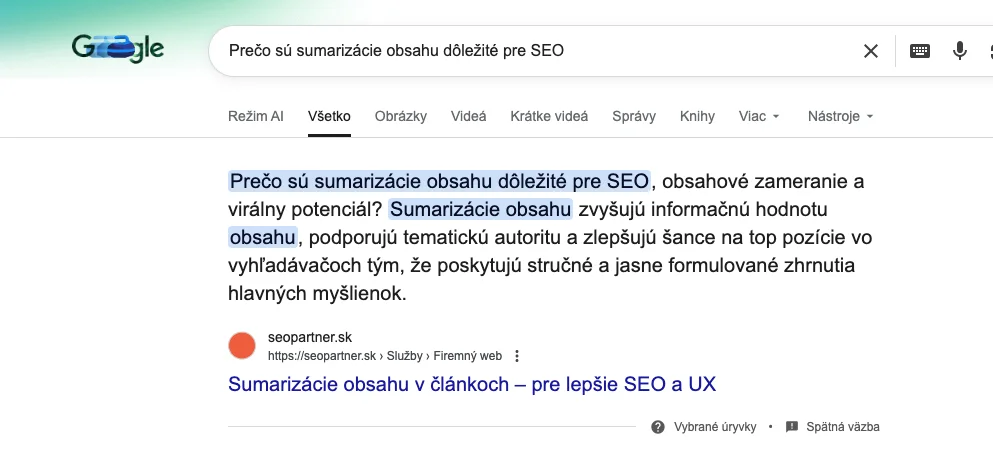Click the Google logo
Image resolution: width=993 pixels, height=454 pixels.
point(118,48)
